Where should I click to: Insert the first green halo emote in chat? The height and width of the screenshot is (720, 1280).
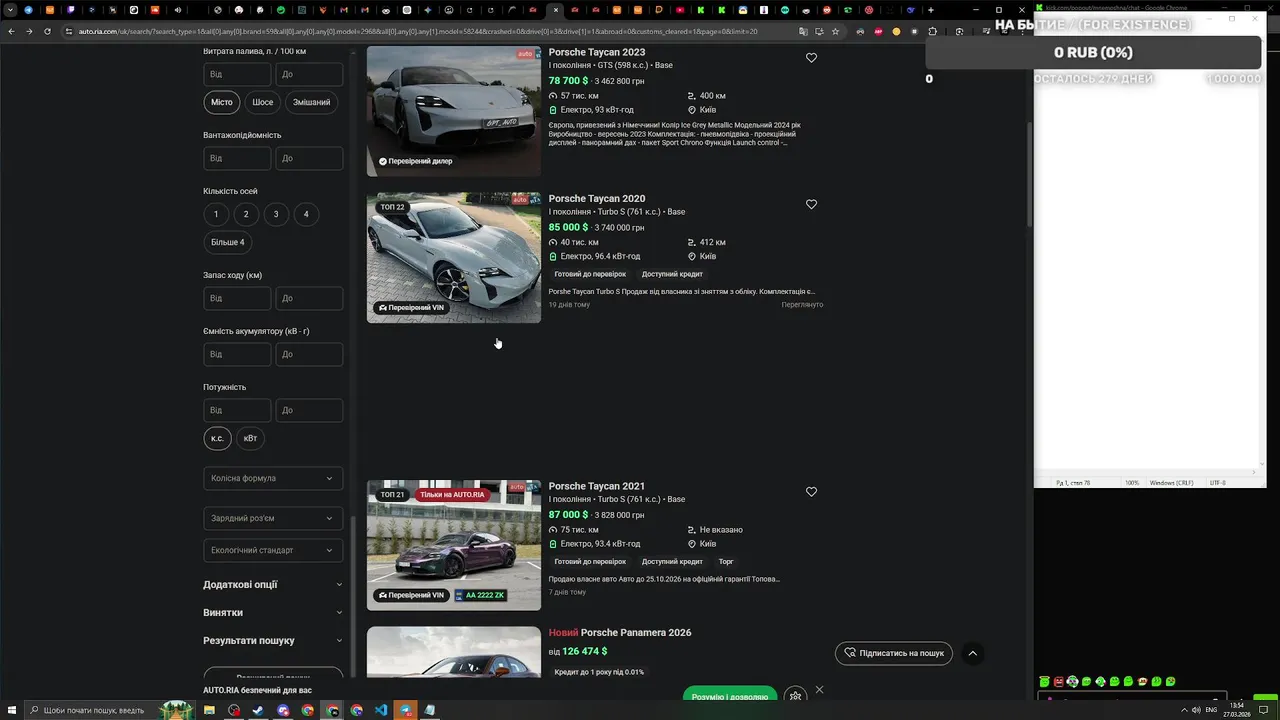pyautogui.click(x=1044, y=682)
